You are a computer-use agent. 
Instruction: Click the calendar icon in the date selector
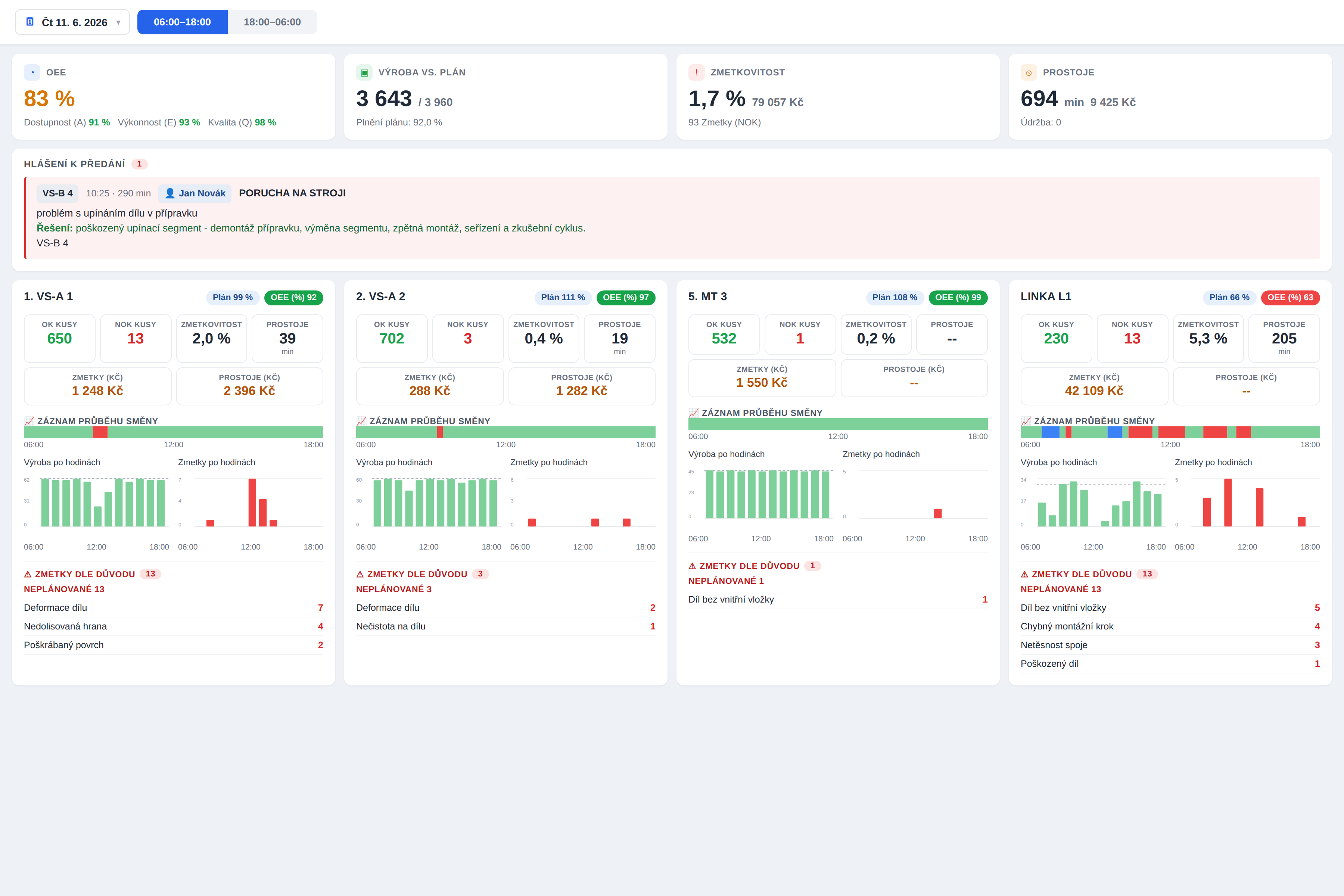coord(30,22)
